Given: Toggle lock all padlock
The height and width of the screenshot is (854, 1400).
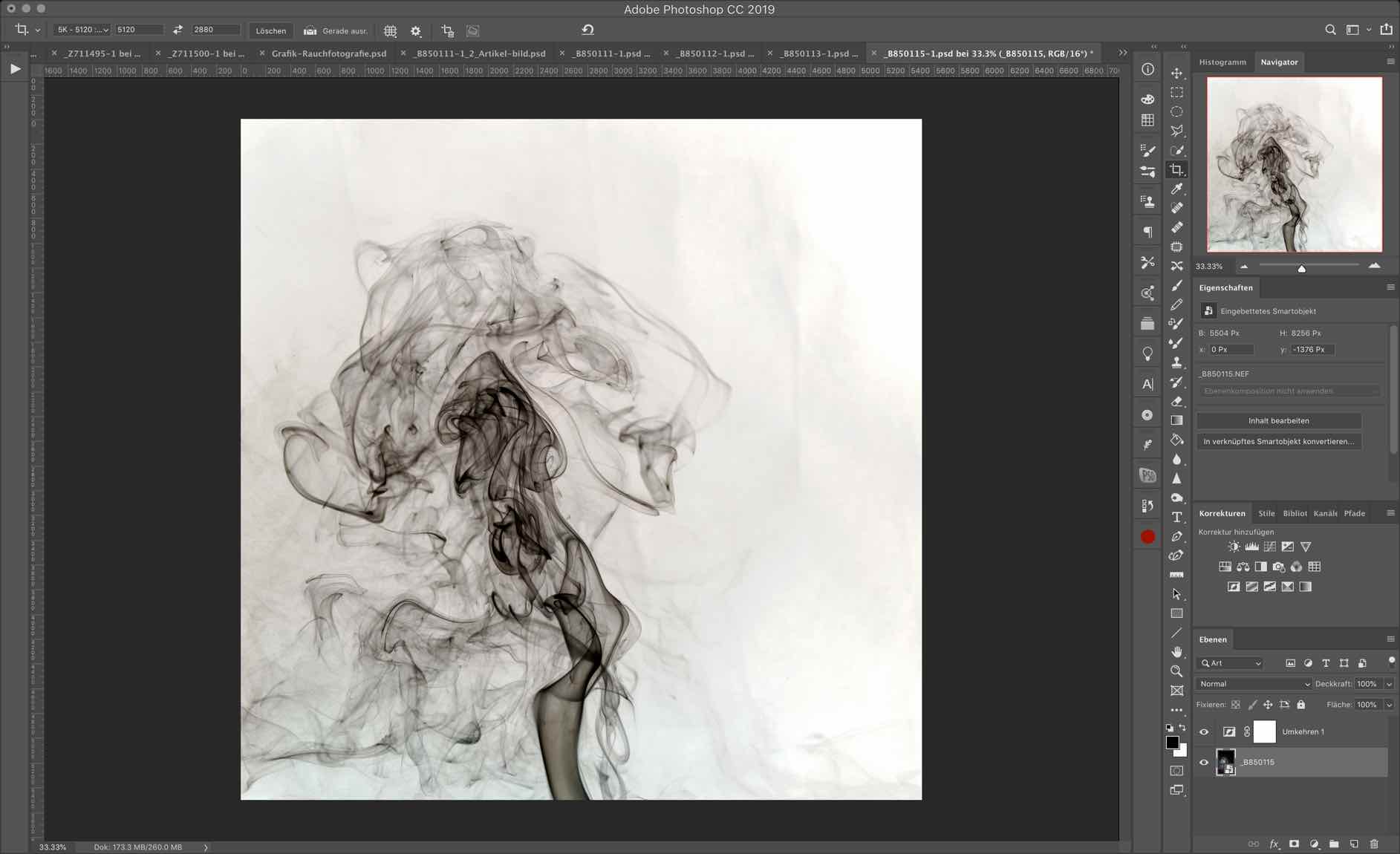Looking at the screenshot, I should coord(1300,705).
